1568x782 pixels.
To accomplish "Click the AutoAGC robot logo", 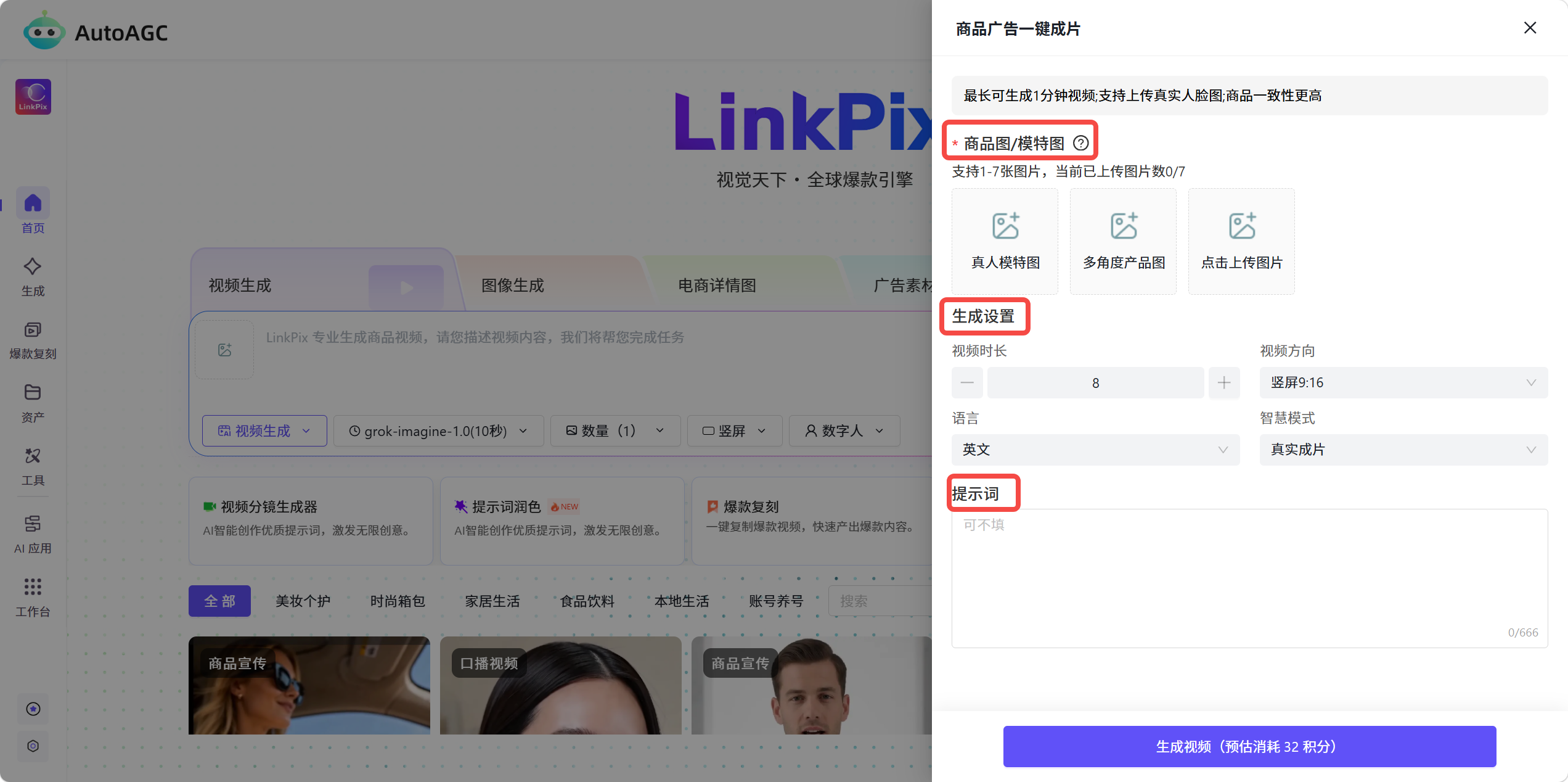I will coord(44,31).
